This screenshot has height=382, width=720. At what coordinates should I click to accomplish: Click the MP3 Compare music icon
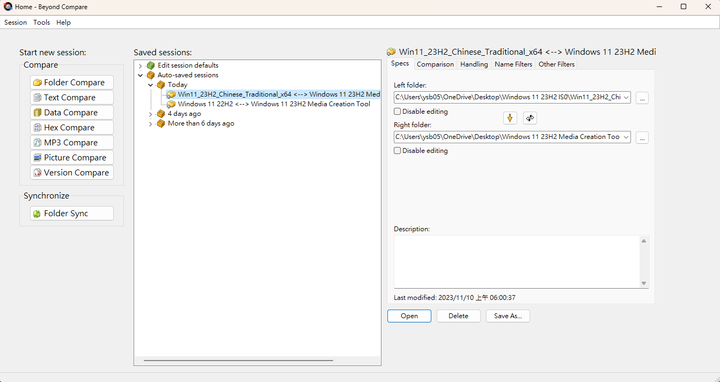[x=38, y=142]
